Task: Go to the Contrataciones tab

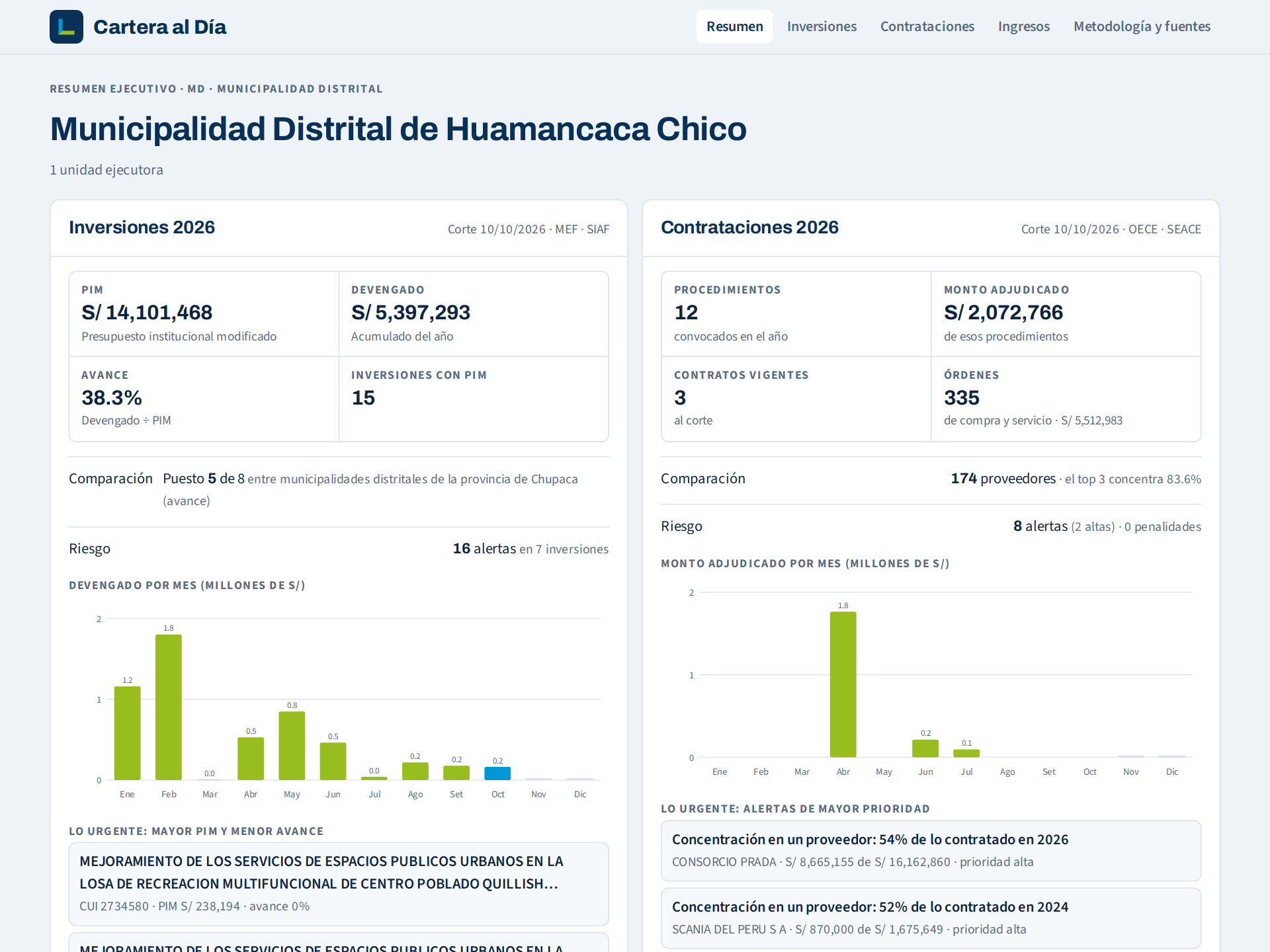Action: tap(927, 26)
